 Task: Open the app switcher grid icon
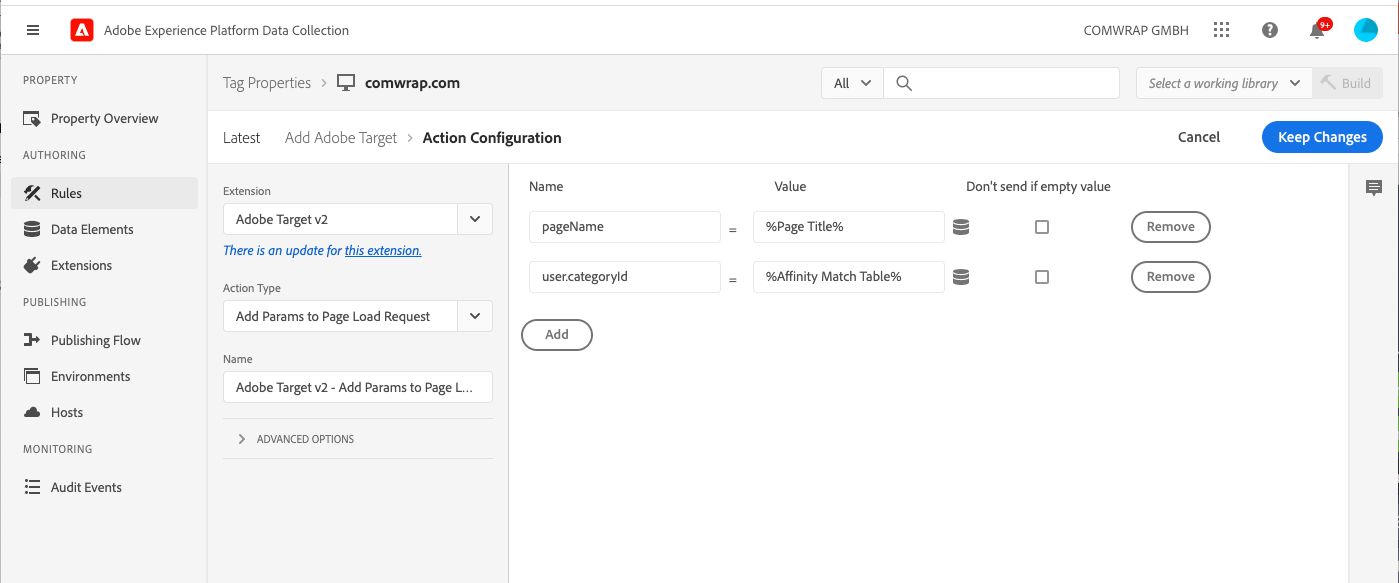pos(1221,30)
